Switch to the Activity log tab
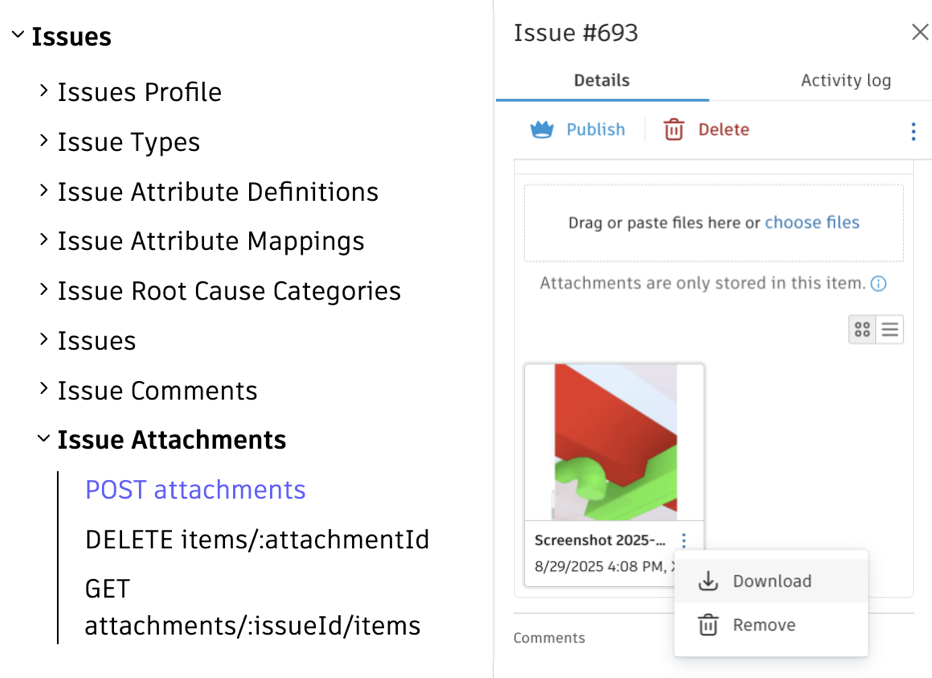 (x=845, y=81)
